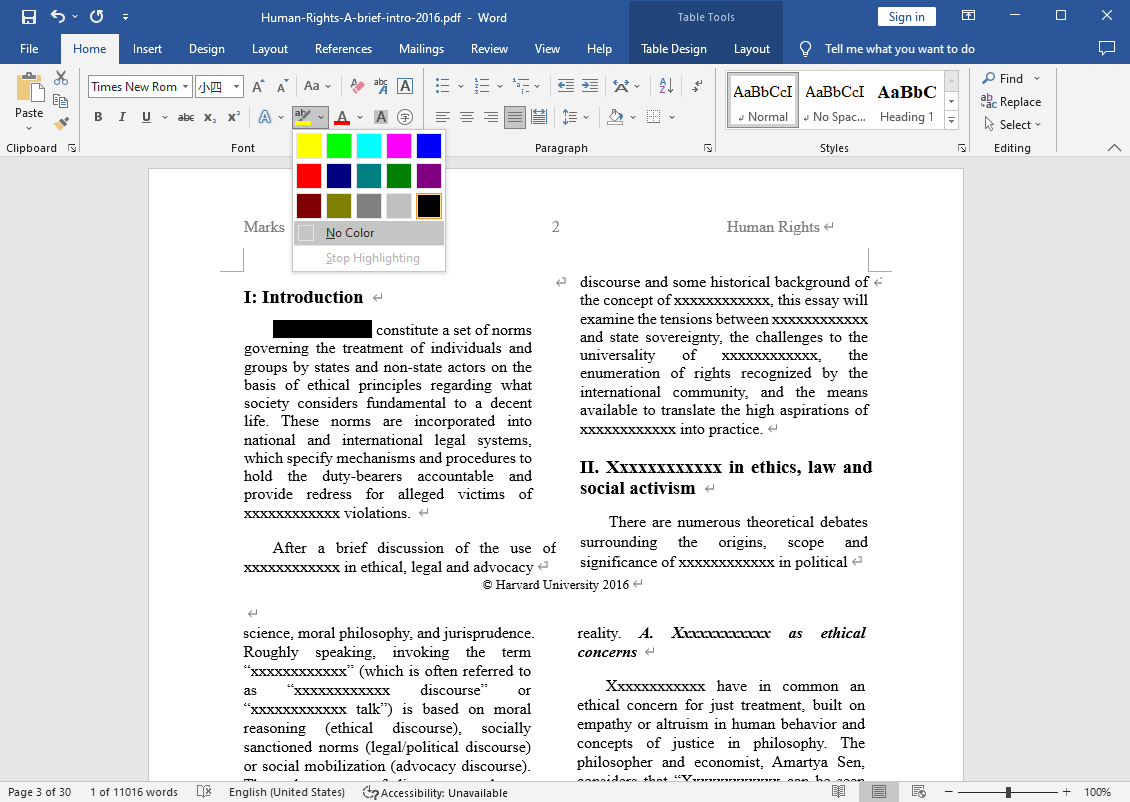The image size is (1130, 802).
Task: Switch to the References tab
Action: [343, 49]
